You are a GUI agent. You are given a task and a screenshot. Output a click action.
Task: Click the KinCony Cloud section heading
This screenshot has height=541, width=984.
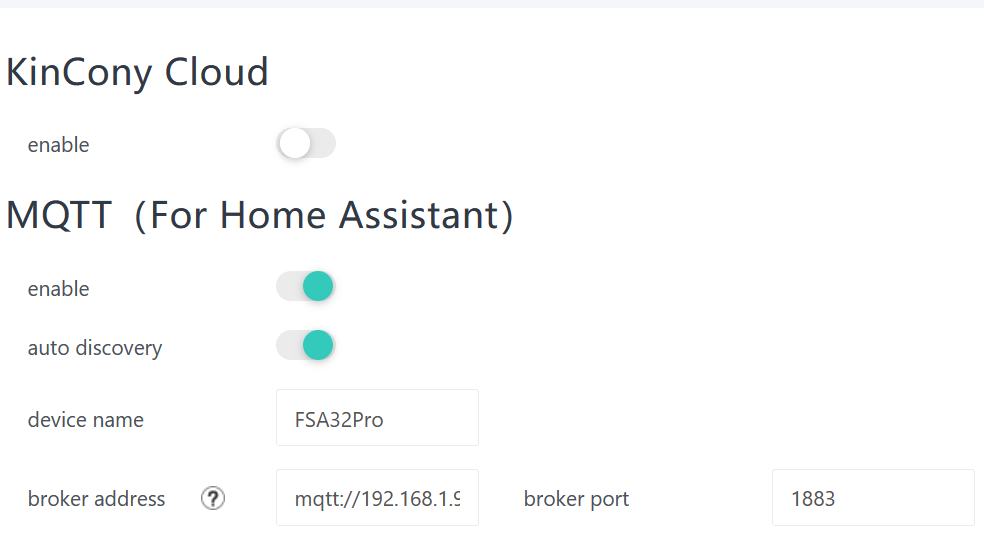coord(137,73)
